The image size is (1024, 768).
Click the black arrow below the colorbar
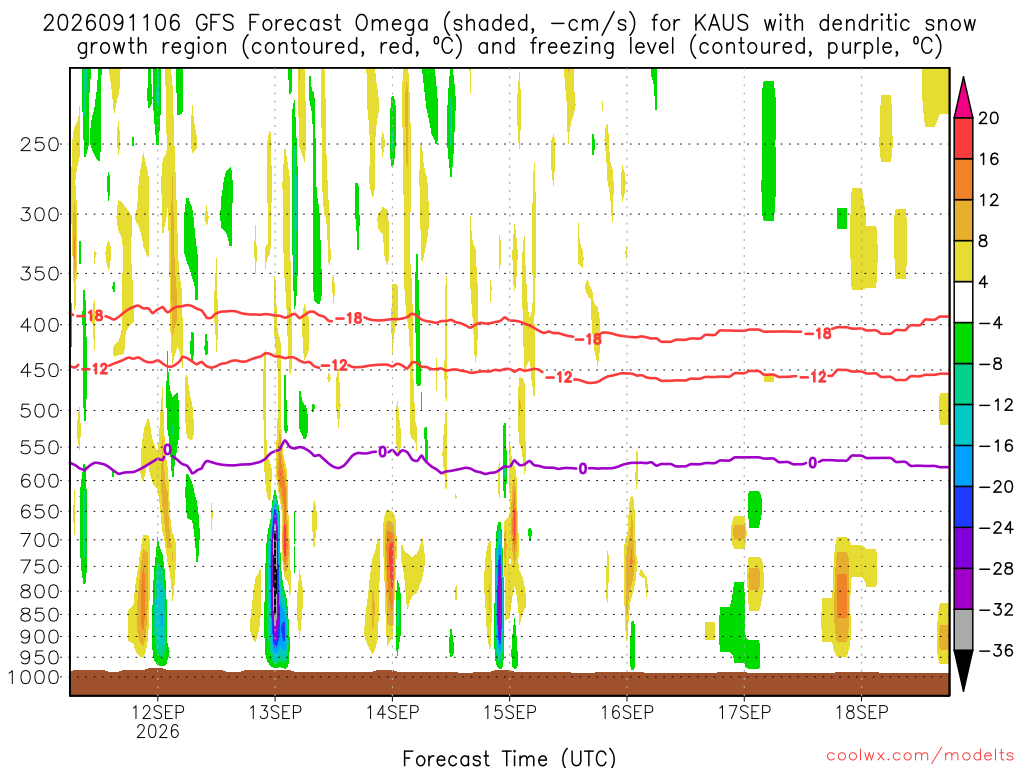(963, 671)
